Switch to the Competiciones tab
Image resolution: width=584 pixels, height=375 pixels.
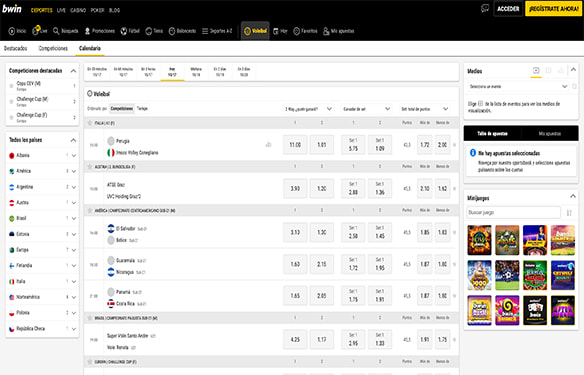[x=53, y=48]
